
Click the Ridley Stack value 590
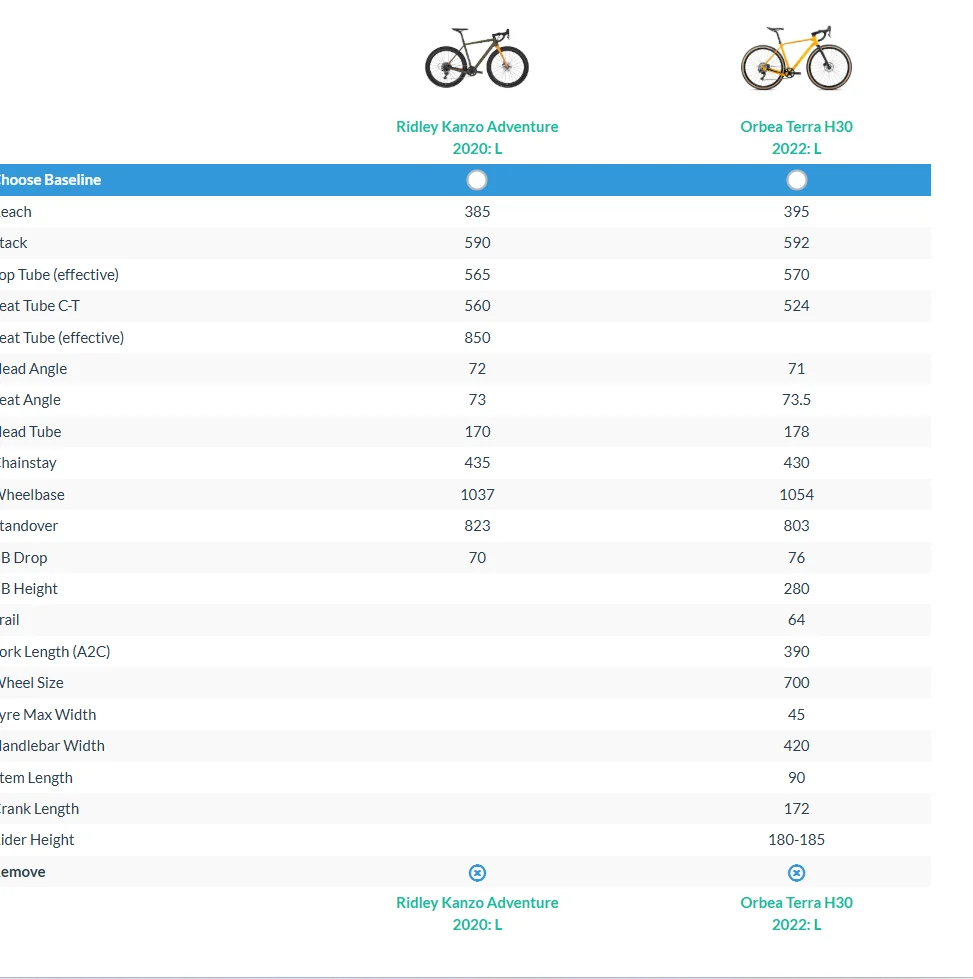coord(477,243)
